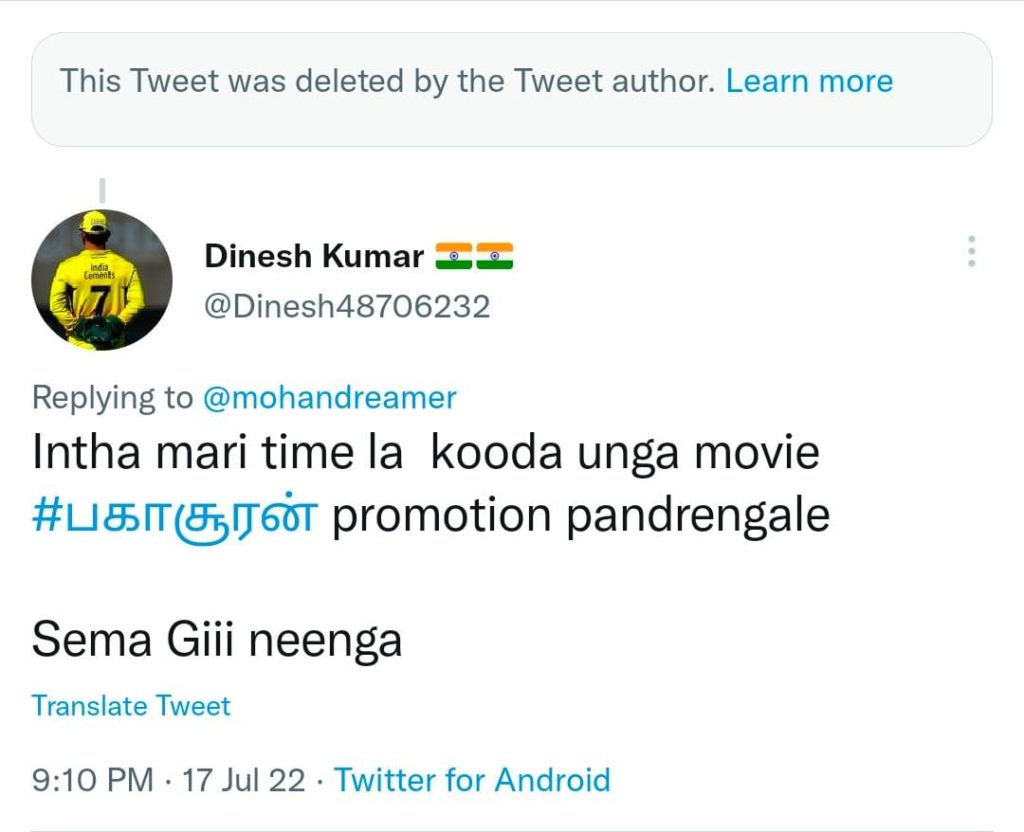The width and height of the screenshot is (1024, 832).
Task: Click the 17 Jul 22 timestamp
Action: coord(239,780)
